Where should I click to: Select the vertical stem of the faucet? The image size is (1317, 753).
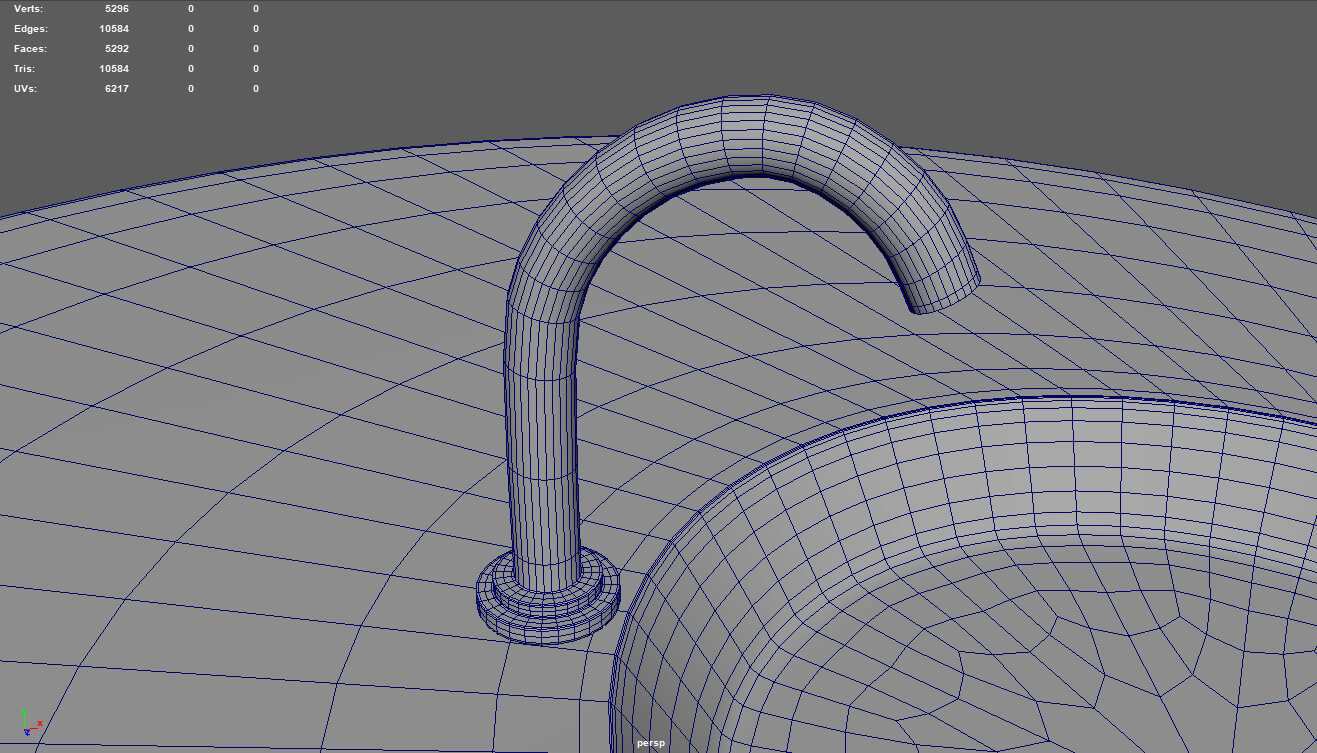point(540,440)
